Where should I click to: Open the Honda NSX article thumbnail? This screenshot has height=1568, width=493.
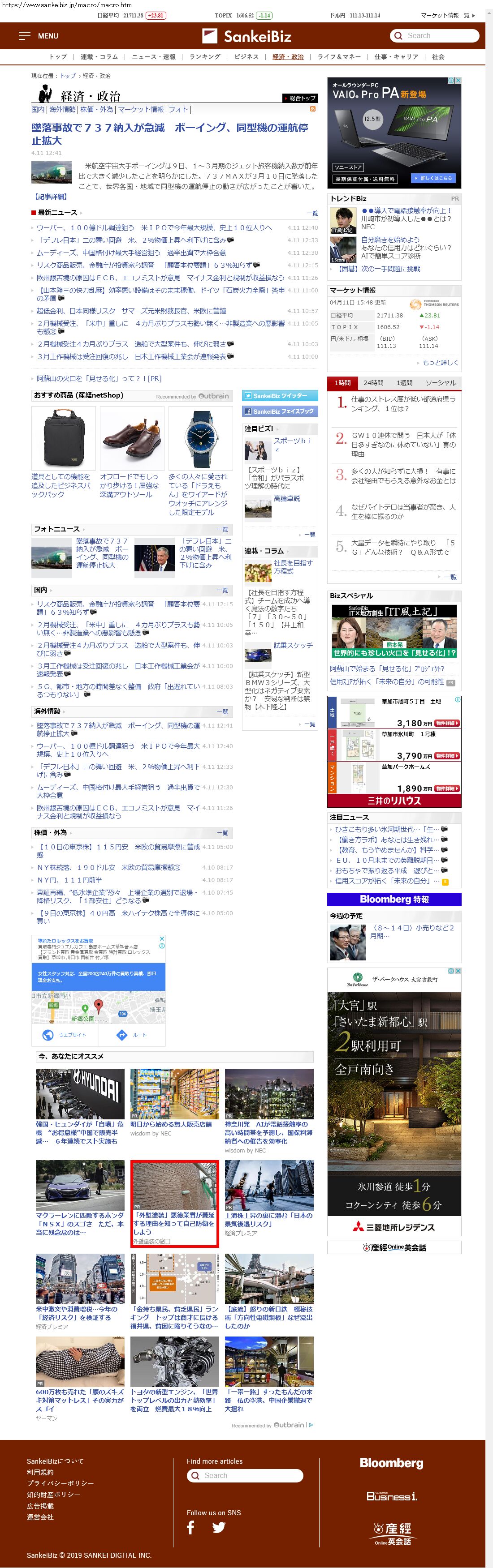(80, 1185)
